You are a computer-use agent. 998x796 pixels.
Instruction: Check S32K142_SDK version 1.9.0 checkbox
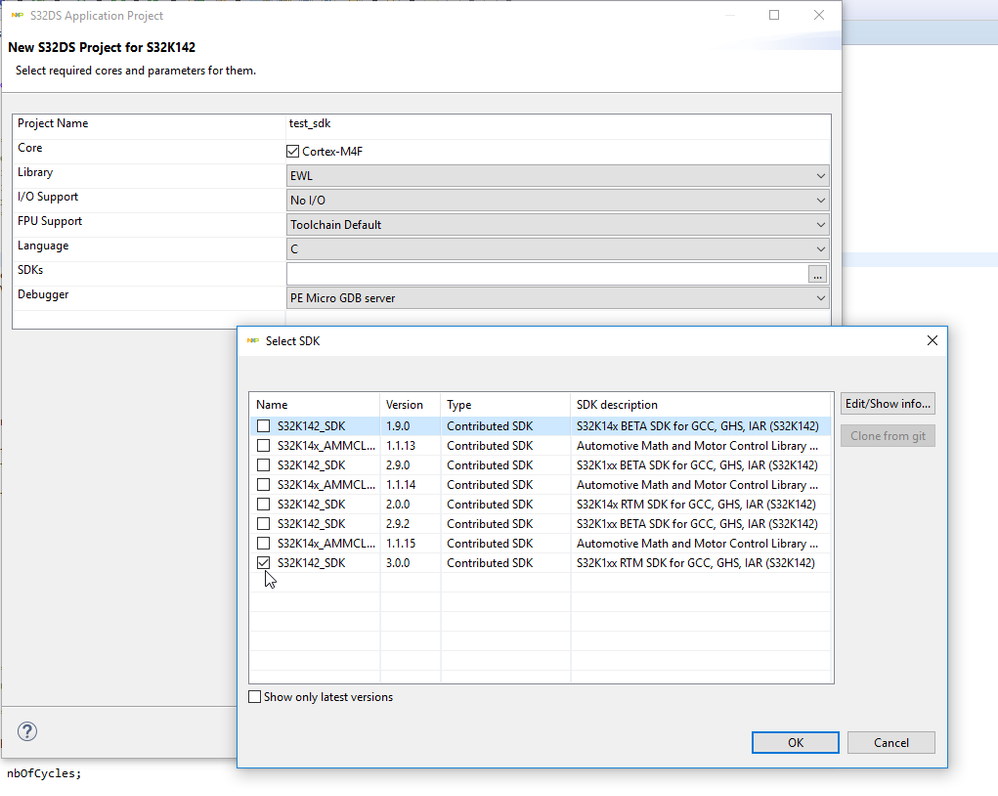tap(264, 426)
